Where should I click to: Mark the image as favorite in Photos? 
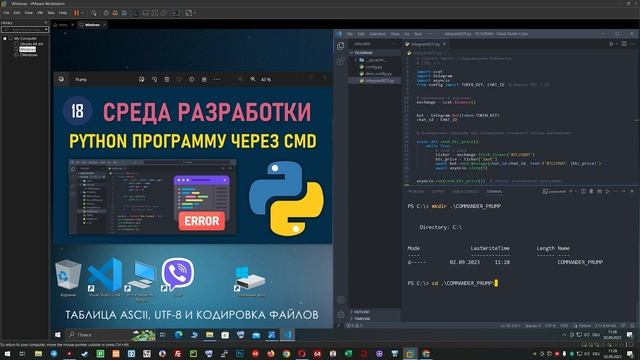click(x=179, y=79)
